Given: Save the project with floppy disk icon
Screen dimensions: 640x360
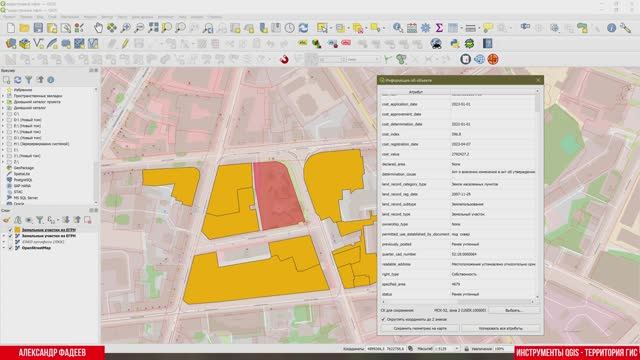Looking at the screenshot, I should click(x=38, y=28).
